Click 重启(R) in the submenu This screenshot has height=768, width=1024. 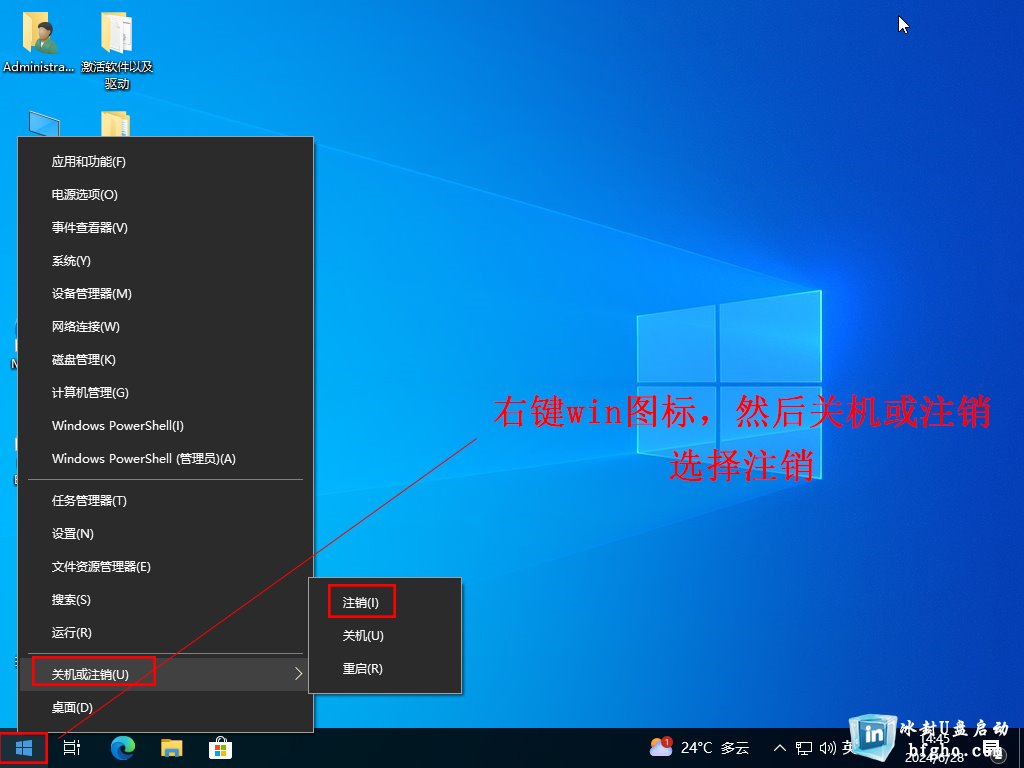(385, 668)
